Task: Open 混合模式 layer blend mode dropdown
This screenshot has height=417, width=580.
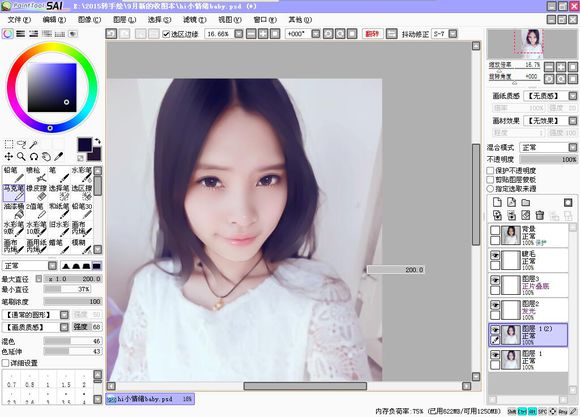Action: click(x=573, y=147)
